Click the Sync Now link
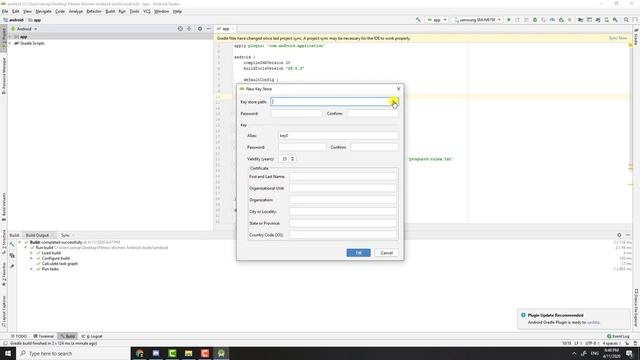The width and height of the screenshot is (640, 360). (x=618, y=38)
